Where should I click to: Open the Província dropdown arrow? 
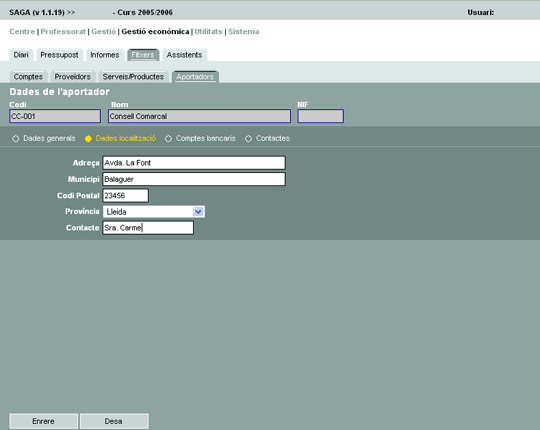pyautogui.click(x=198, y=211)
